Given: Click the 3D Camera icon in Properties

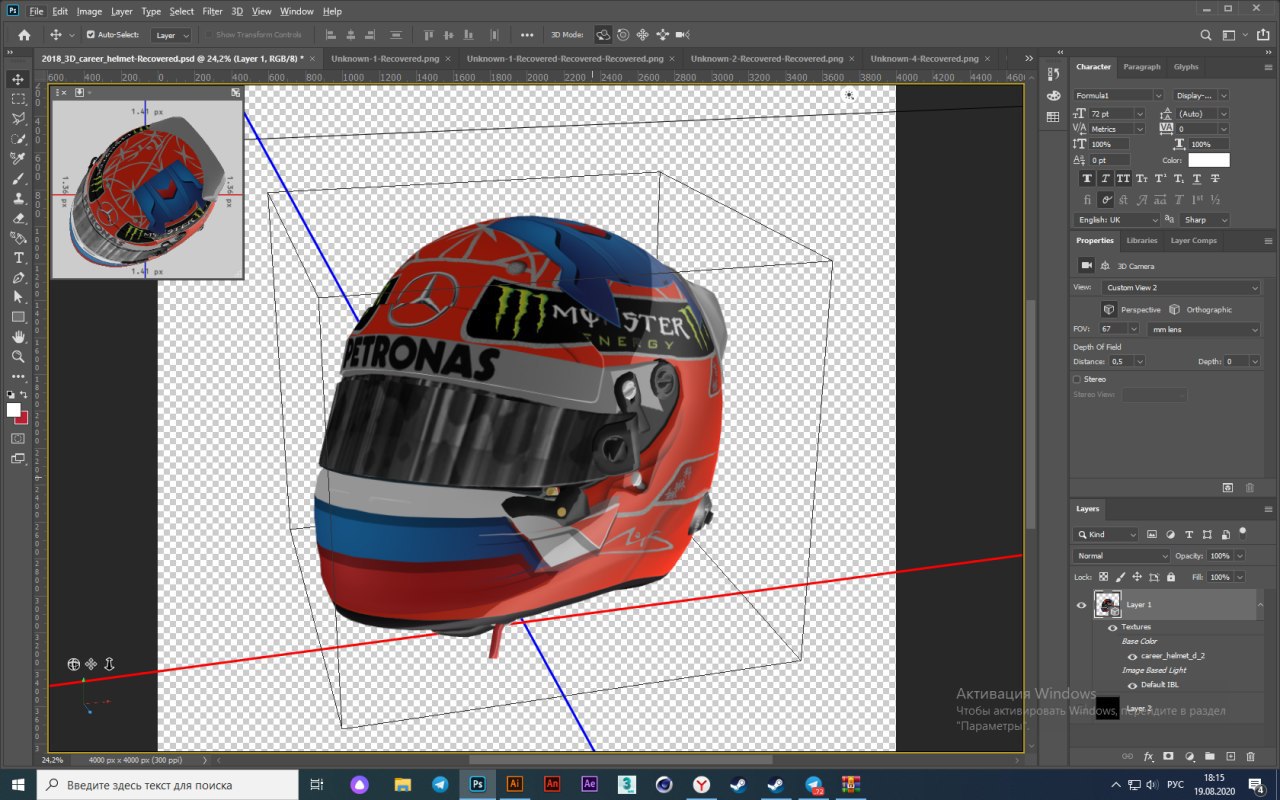Looking at the screenshot, I should point(1086,265).
